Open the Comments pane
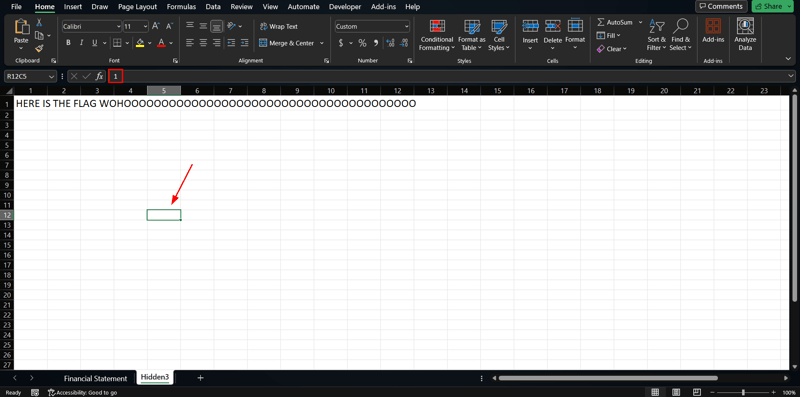 tap(721, 6)
